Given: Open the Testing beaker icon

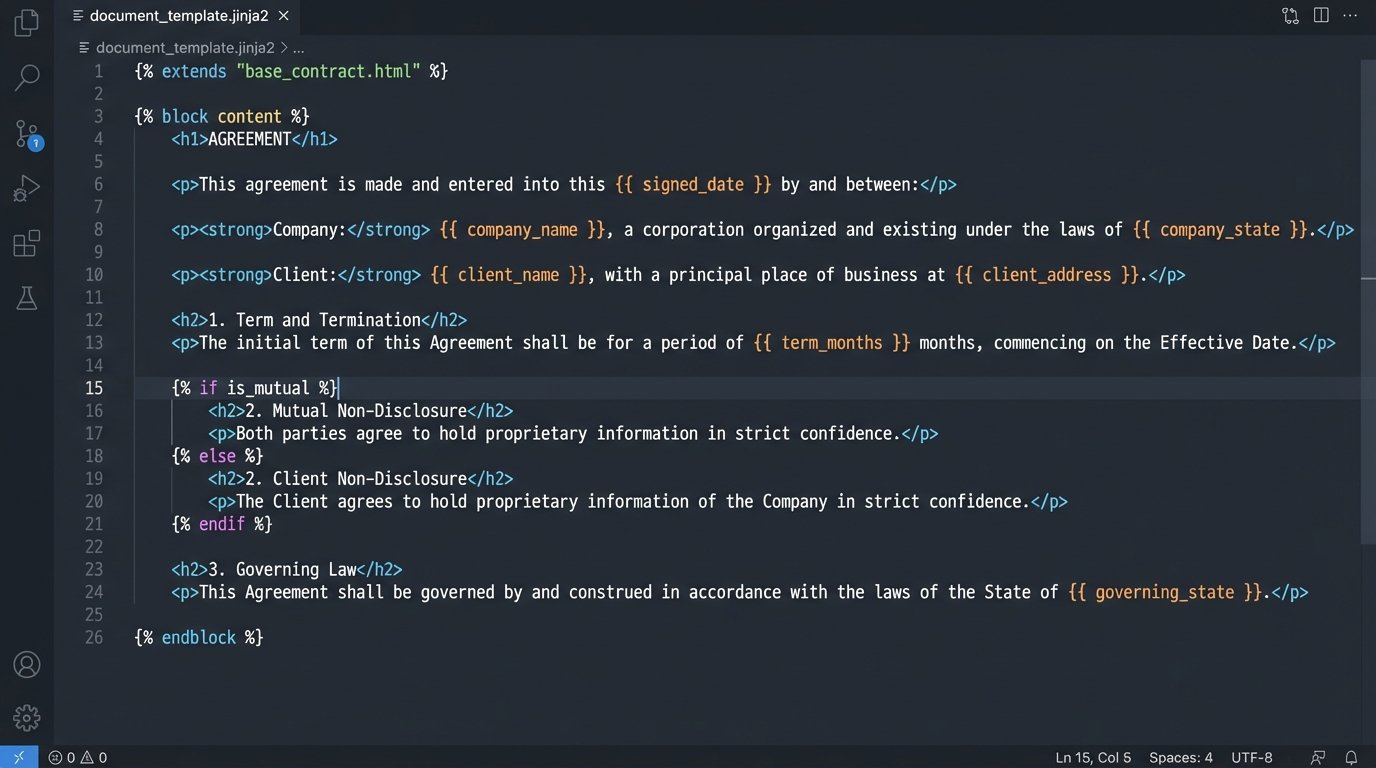Looking at the screenshot, I should 26,297.
